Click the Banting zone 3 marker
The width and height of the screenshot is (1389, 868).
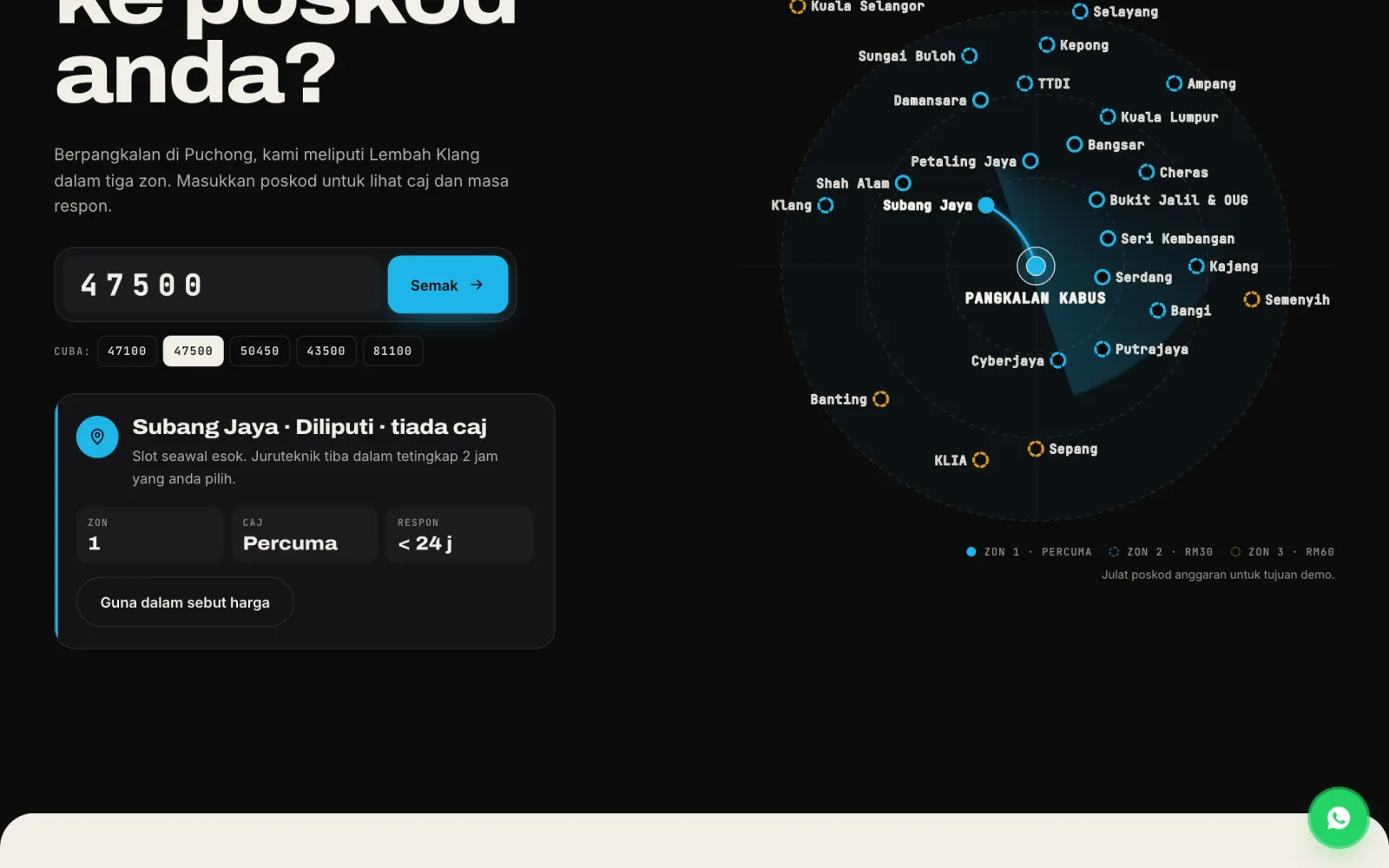click(x=880, y=399)
